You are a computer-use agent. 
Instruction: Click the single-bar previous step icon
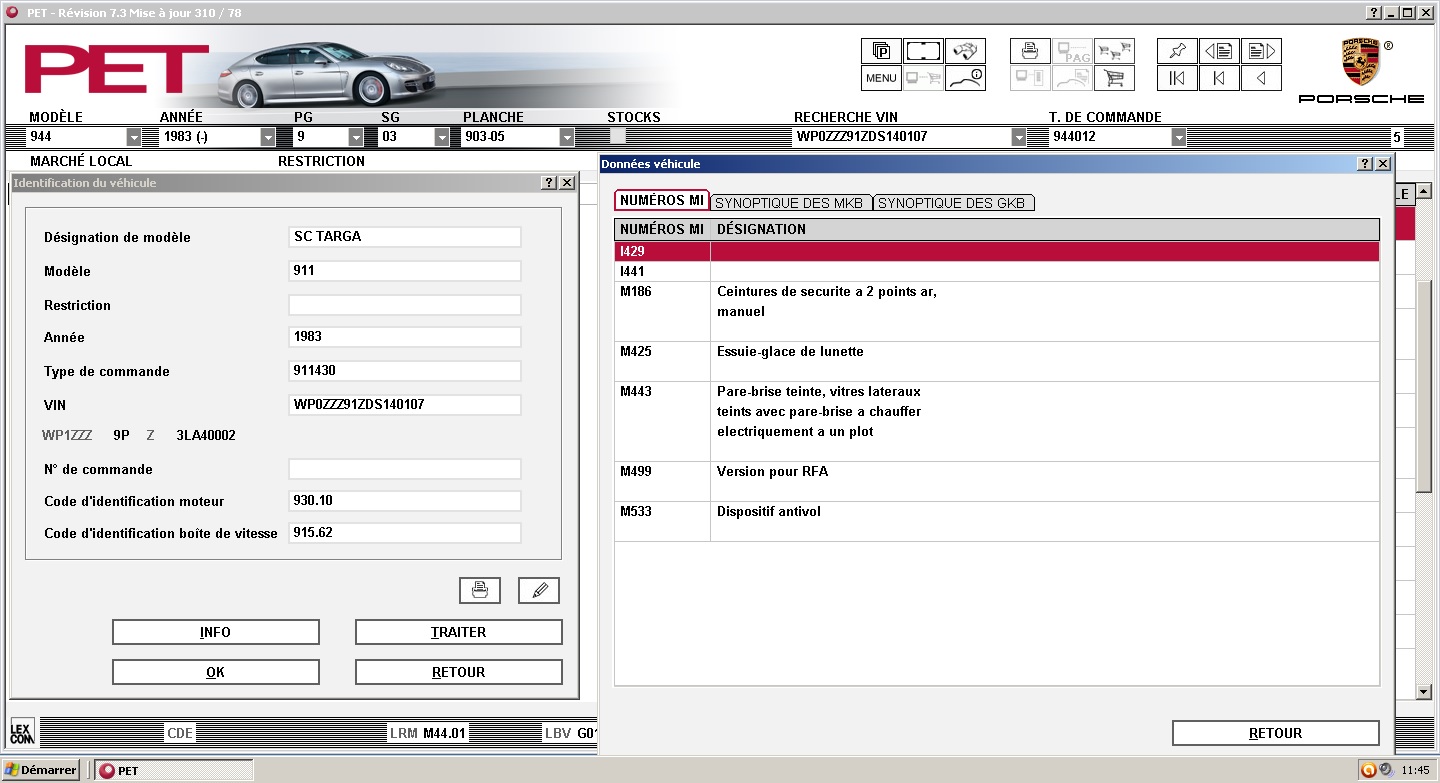pos(1219,78)
